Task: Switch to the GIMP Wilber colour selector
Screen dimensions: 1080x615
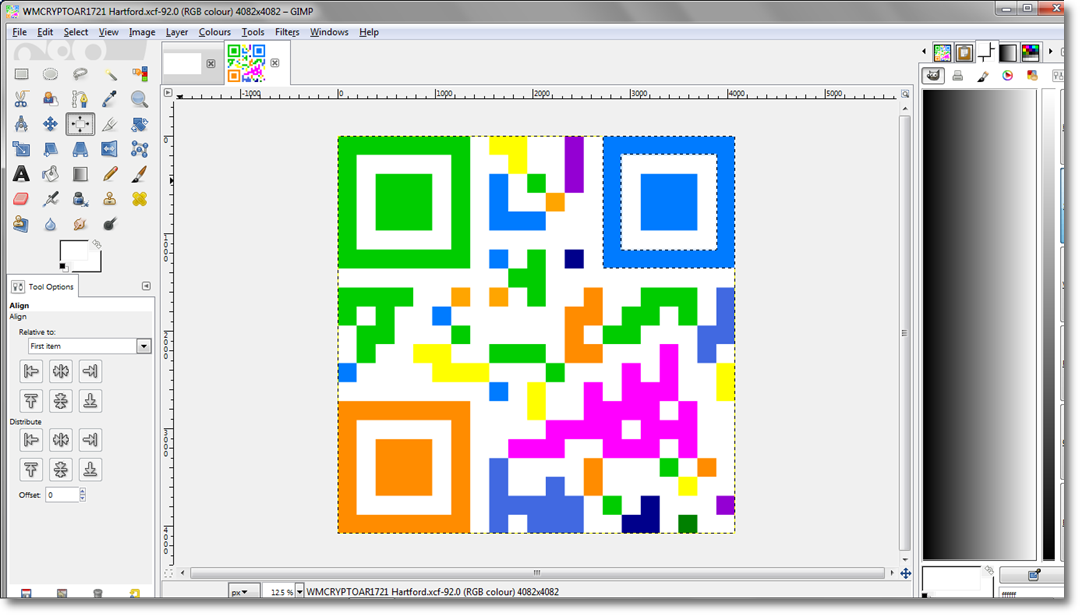Action: pyautogui.click(x=933, y=76)
